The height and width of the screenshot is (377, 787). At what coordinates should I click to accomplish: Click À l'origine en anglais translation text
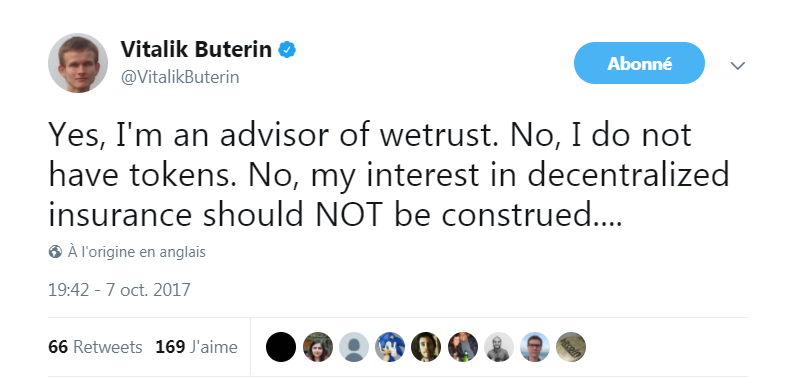pyautogui.click(x=137, y=252)
